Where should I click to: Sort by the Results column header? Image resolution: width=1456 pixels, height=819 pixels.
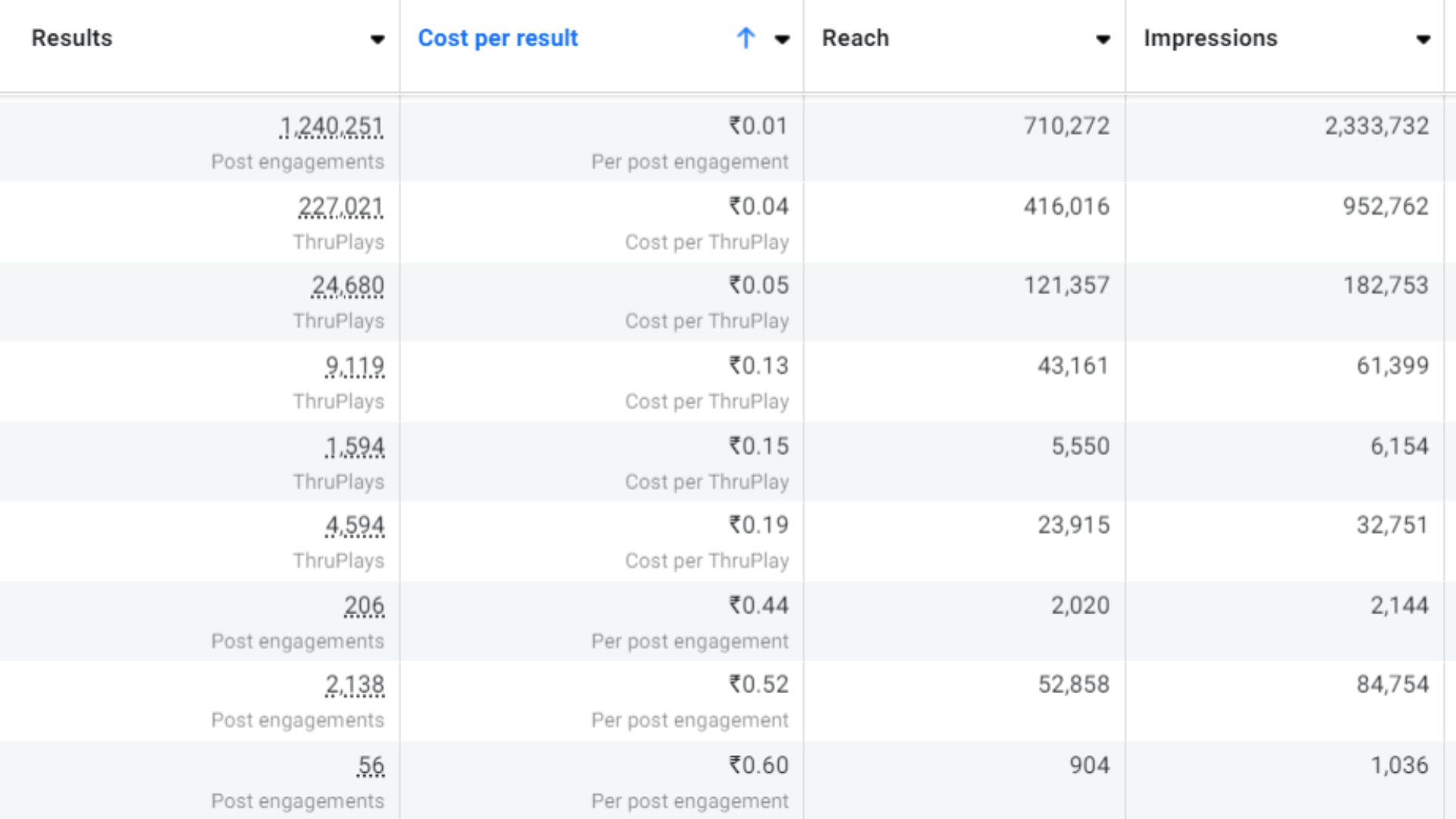tap(72, 38)
